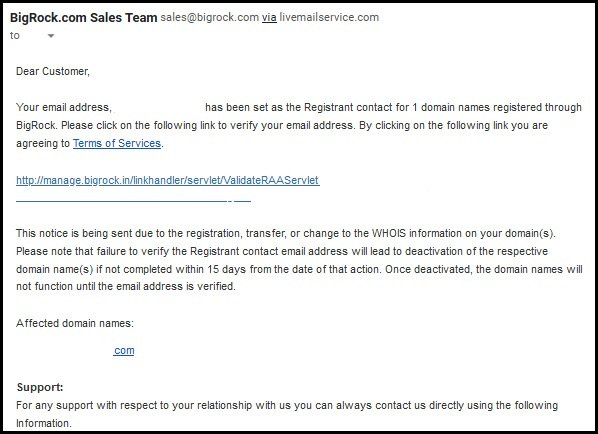Click the "to" recipient label

pos(14,36)
